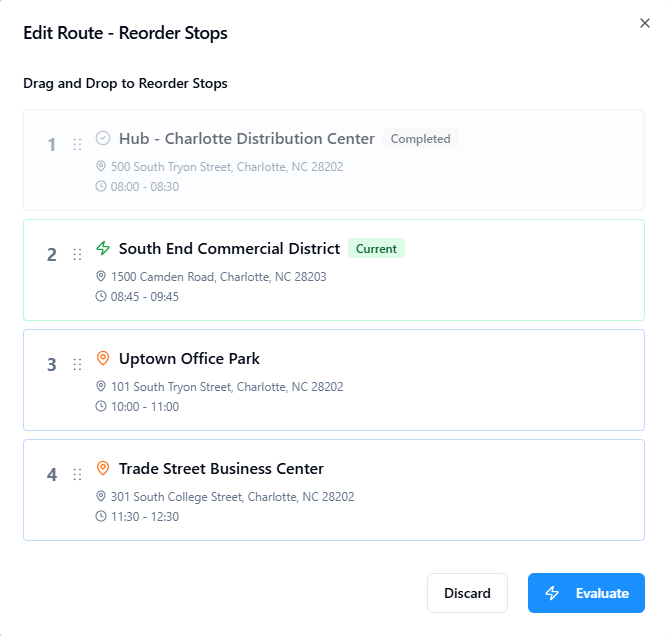Viewport: 667px width, 636px height.
Task: Click drag handle for South End stop
Action: pos(77,255)
